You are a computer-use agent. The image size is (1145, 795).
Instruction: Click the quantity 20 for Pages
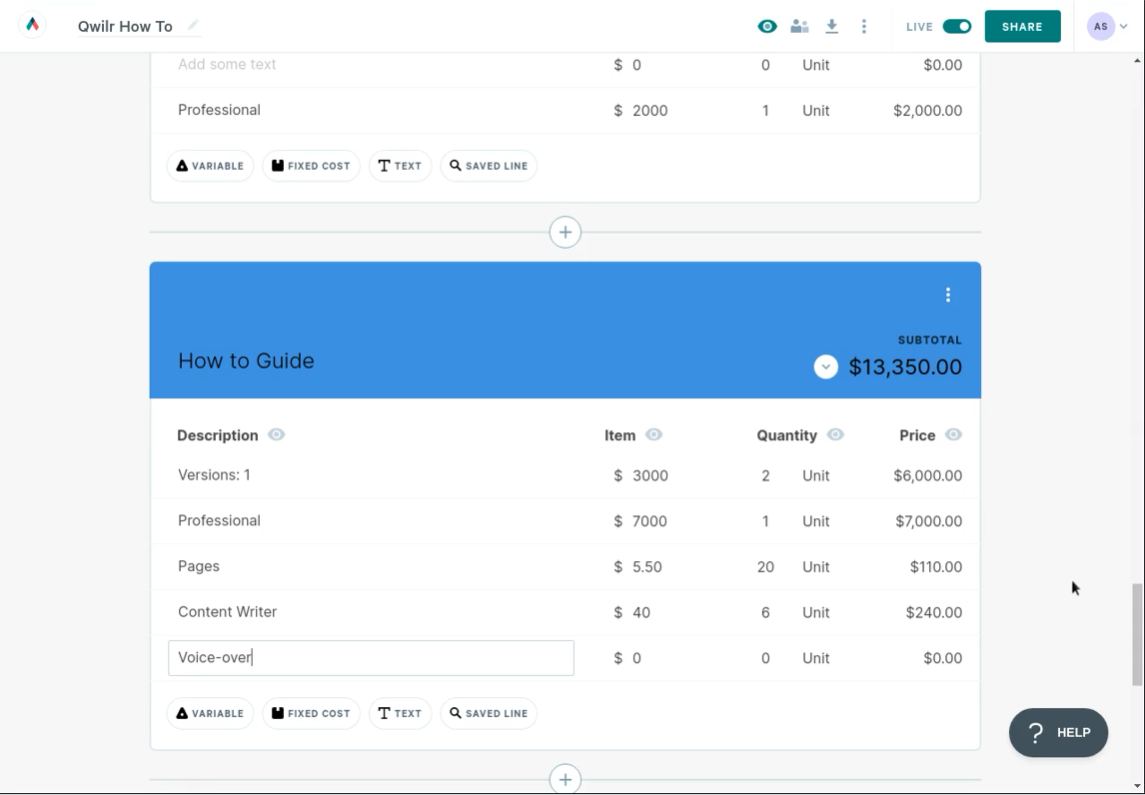click(x=765, y=567)
